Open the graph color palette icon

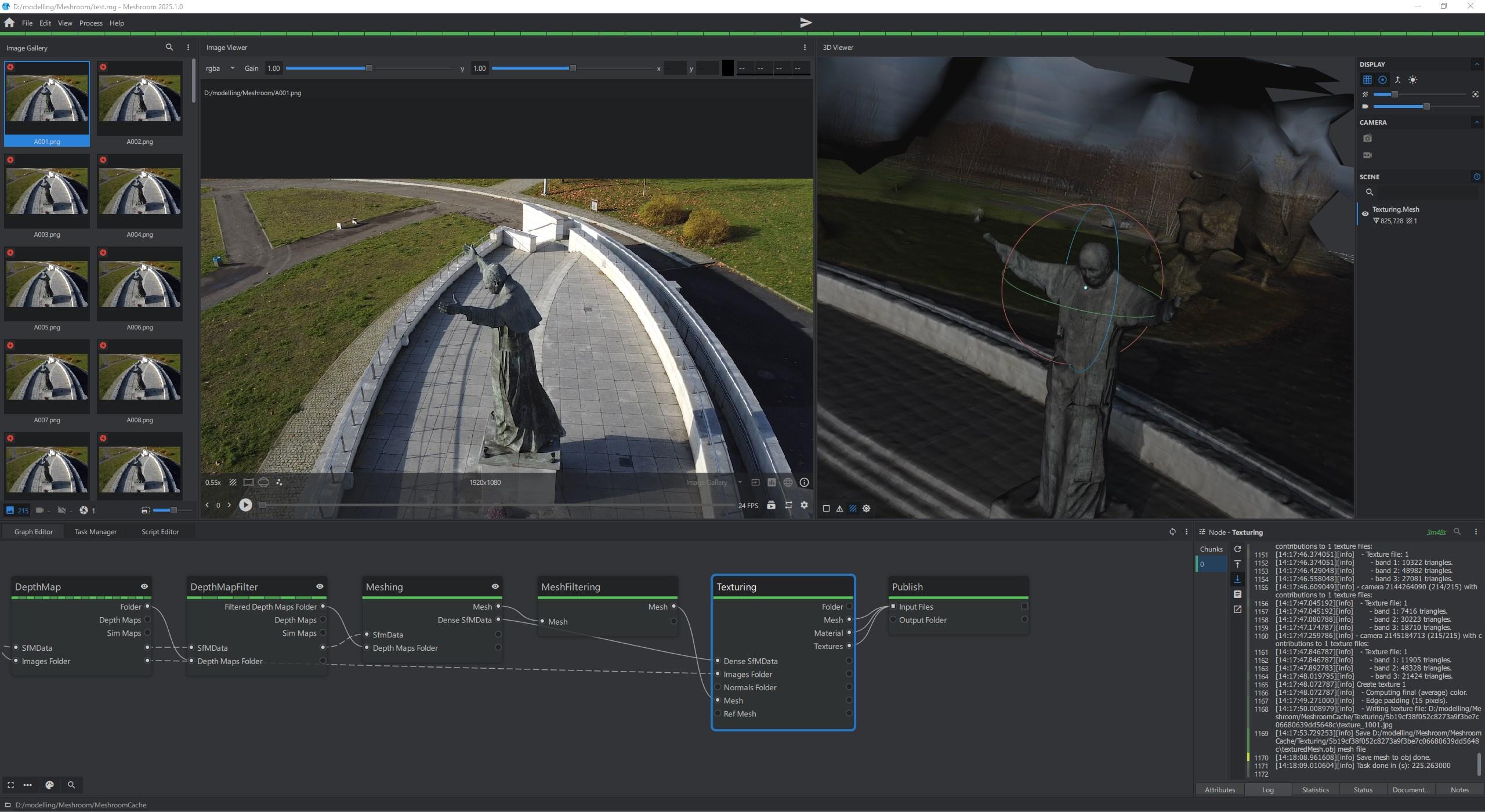tap(49, 785)
